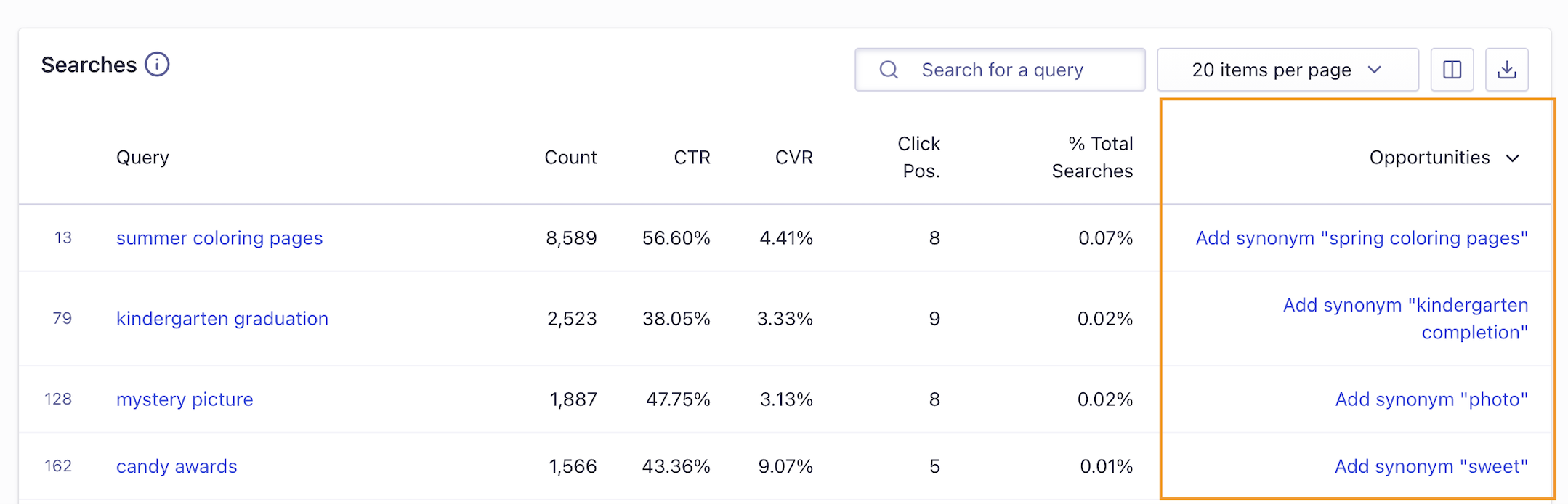Image resolution: width=1568 pixels, height=504 pixels.
Task: Add the synonym "sweet" suggestion
Action: point(1431,466)
